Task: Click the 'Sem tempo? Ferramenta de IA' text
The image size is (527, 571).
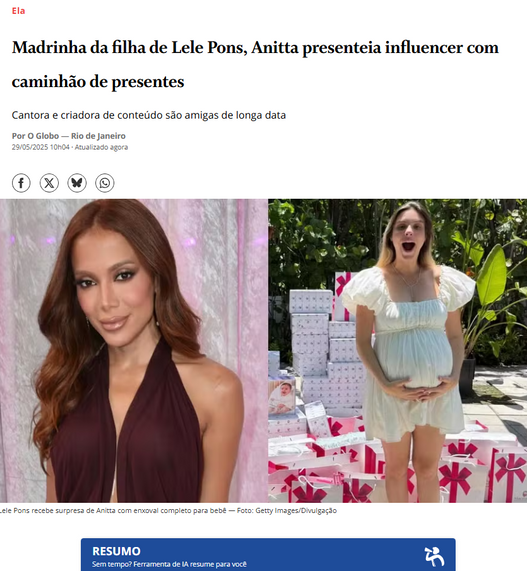Action: coord(169,564)
